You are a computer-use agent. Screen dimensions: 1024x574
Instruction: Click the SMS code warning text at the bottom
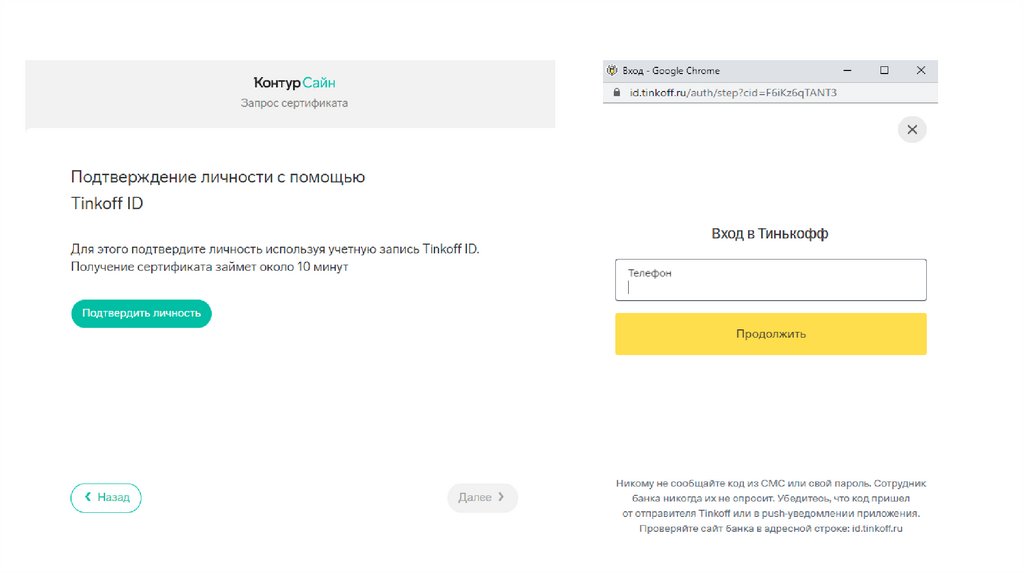point(770,505)
